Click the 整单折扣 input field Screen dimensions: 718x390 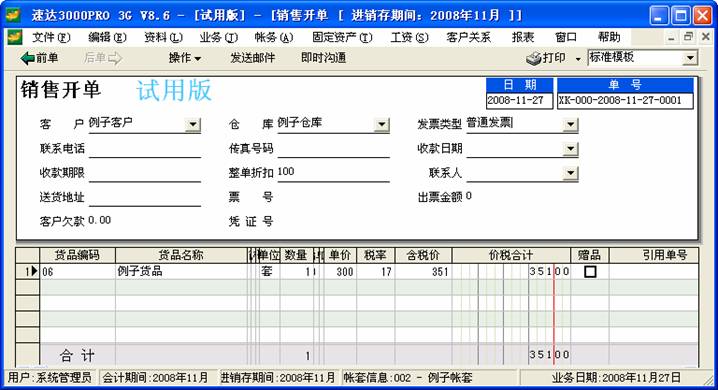coord(333,173)
